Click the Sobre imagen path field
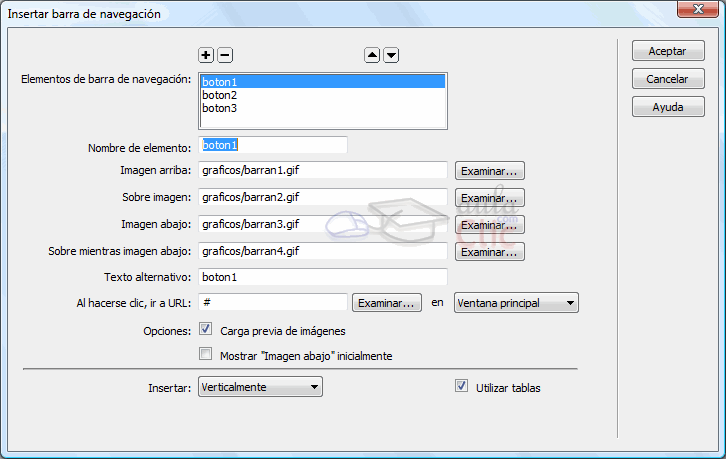The height and width of the screenshot is (459, 726). [x=322, y=197]
